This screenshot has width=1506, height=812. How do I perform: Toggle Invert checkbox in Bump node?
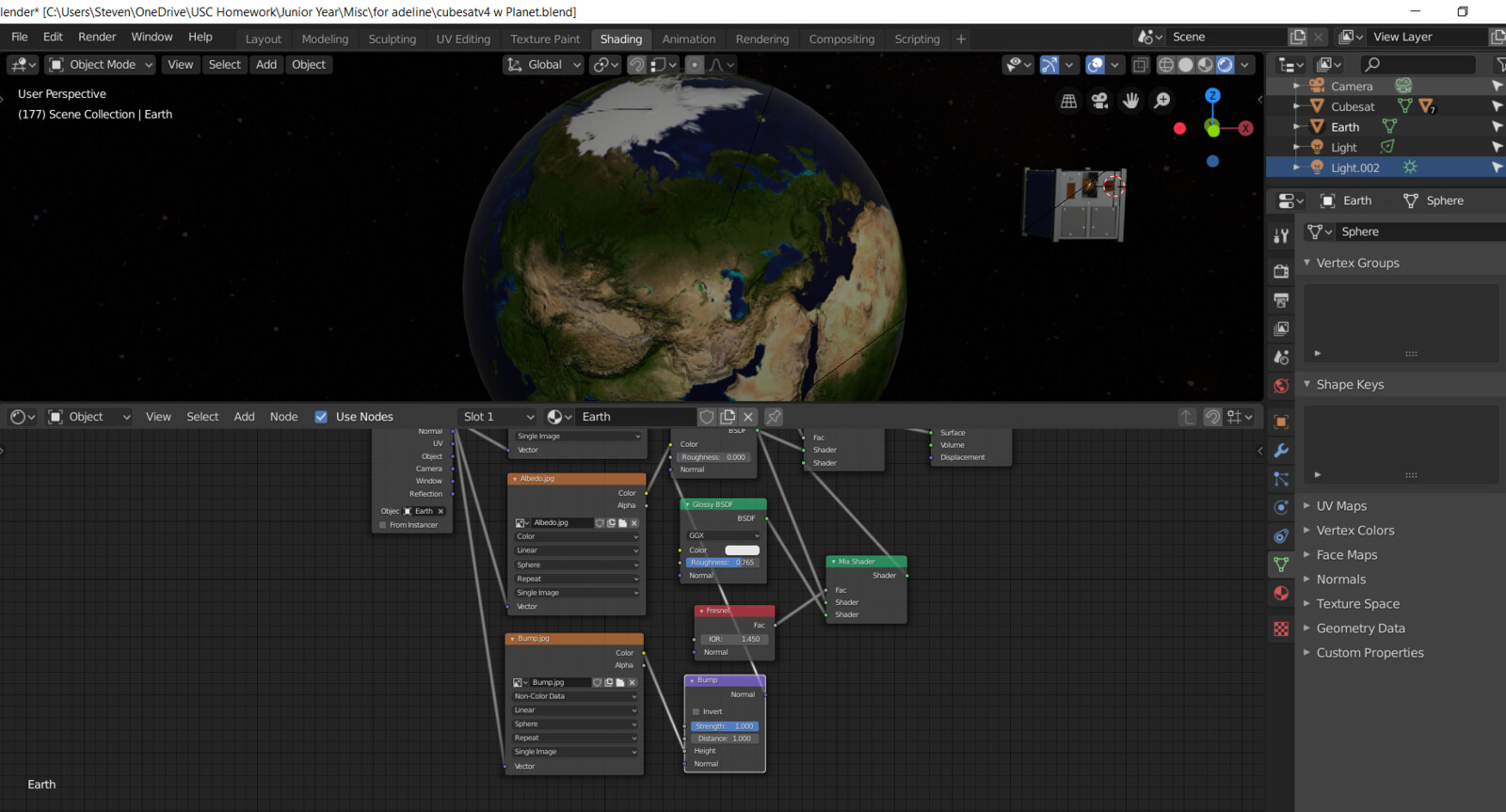pyautogui.click(x=696, y=711)
